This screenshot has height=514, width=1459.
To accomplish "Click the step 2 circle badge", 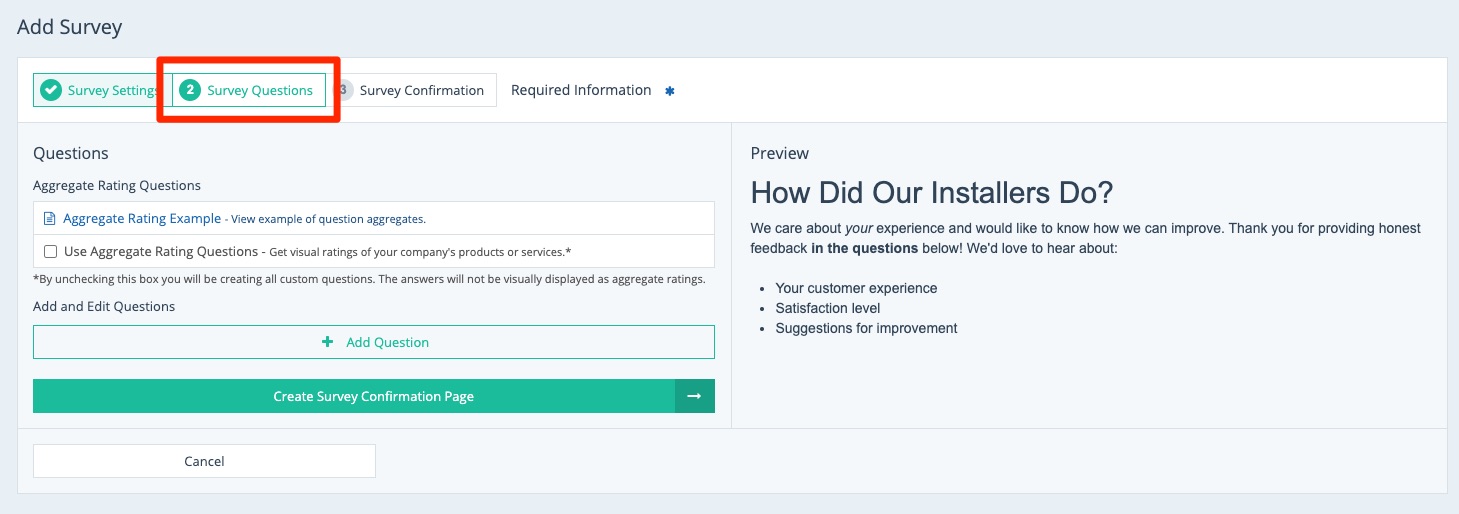I will pyautogui.click(x=190, y=90).
